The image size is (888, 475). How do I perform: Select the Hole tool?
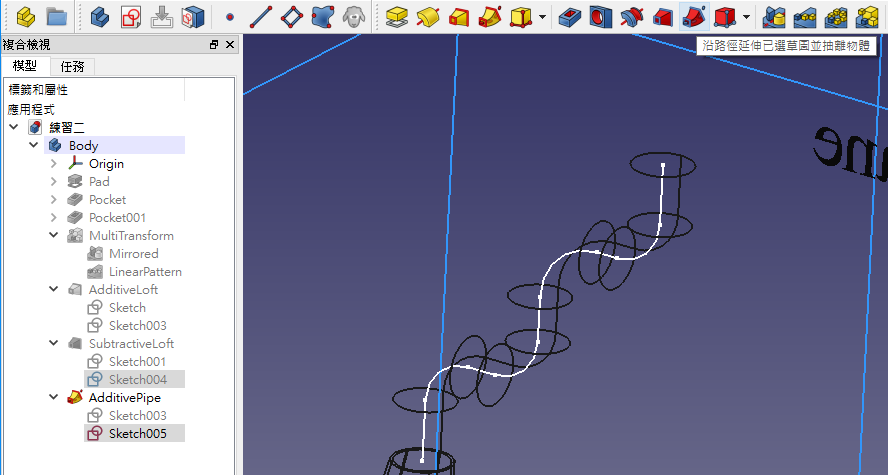(x=601, y=18)
